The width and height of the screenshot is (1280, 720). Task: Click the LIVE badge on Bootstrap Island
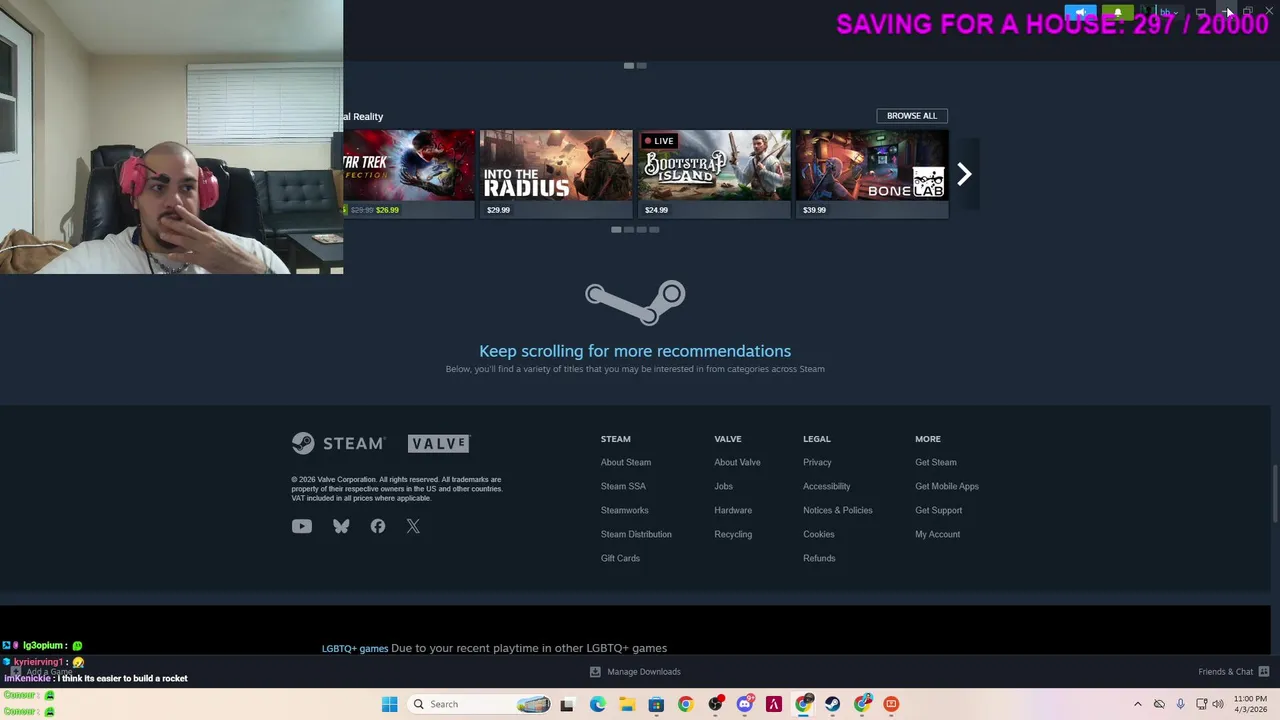pyautogui.click(x=659, y=141)
